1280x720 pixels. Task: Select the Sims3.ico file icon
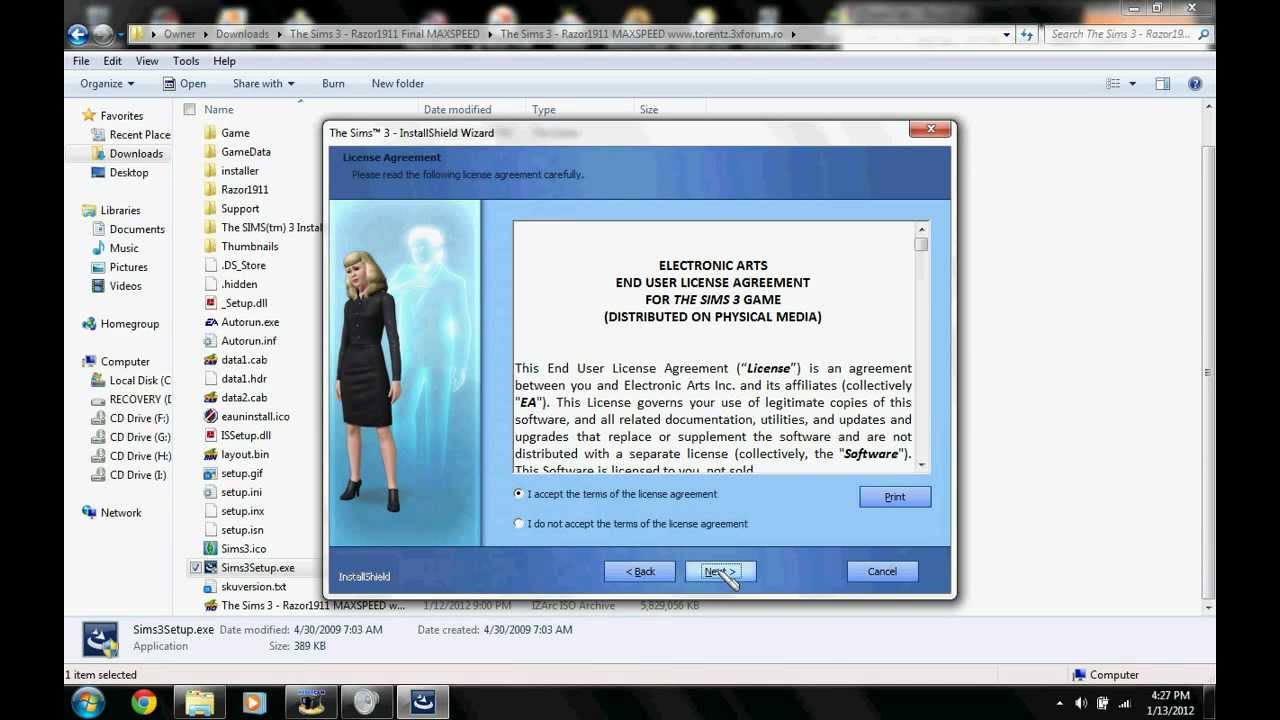(x=210, y=549)
